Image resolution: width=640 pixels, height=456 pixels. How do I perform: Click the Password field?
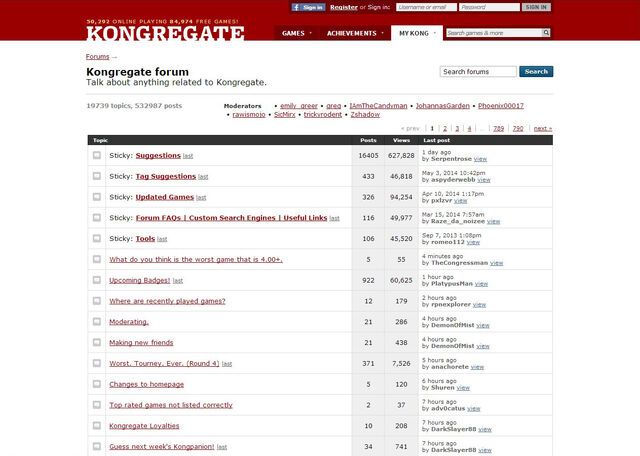pos(489,7)
